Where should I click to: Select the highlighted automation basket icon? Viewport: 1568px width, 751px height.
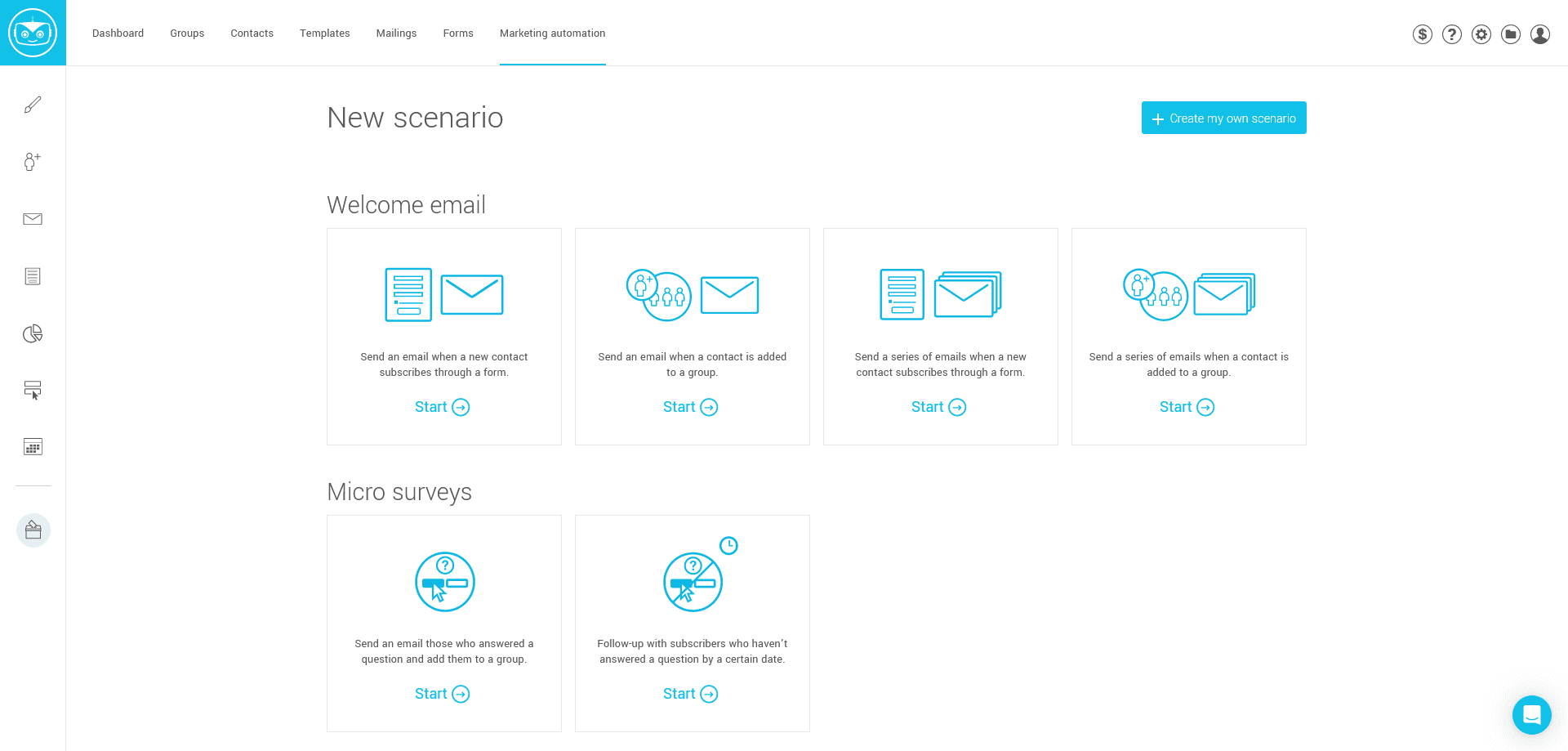click(33, 530)
